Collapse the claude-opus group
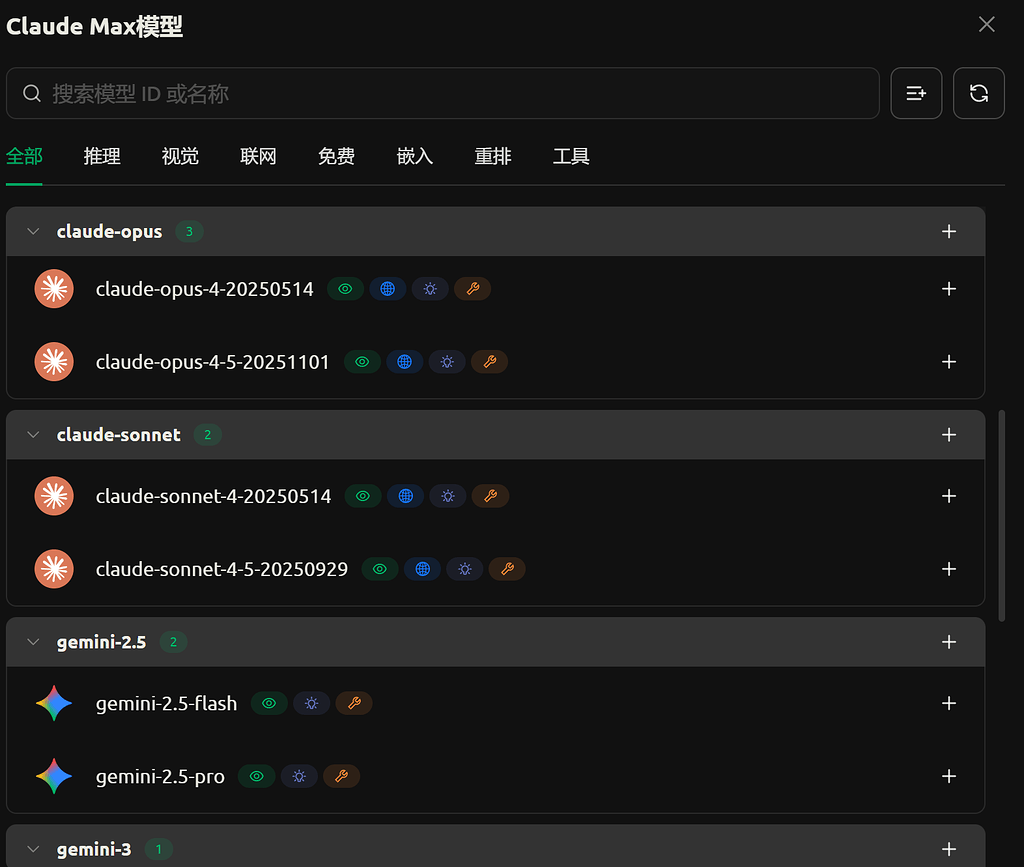 (x=33, y=231)
